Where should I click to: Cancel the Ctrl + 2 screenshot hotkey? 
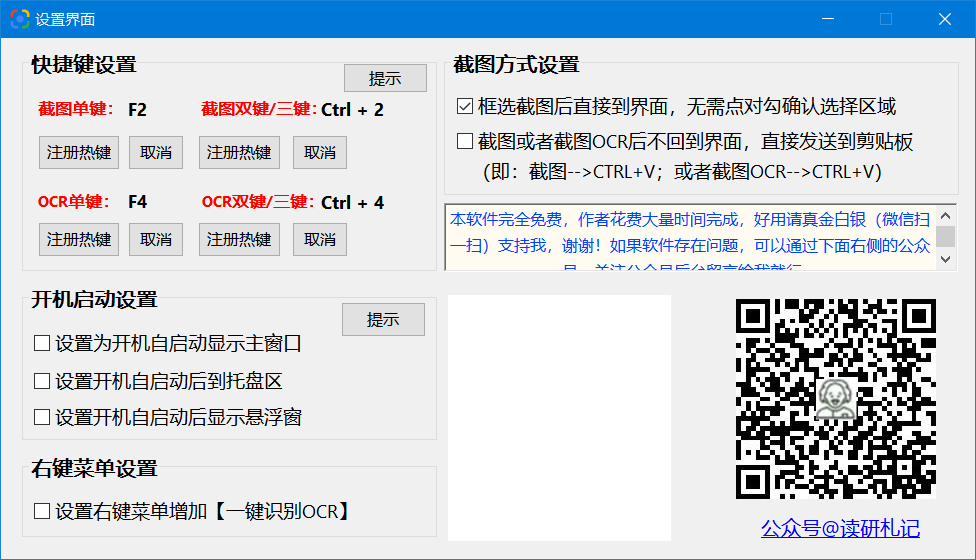click(320, 152)
